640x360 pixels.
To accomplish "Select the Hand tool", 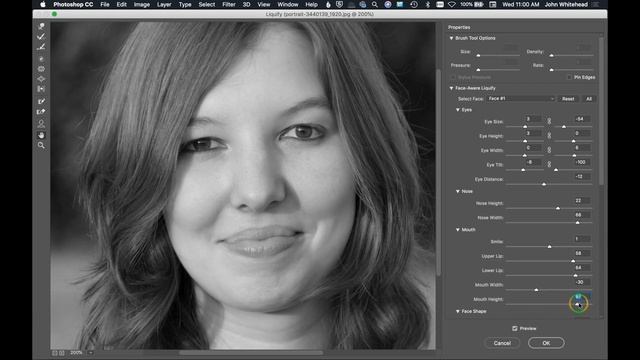I will pyautogui.click(x=41, y=135).
